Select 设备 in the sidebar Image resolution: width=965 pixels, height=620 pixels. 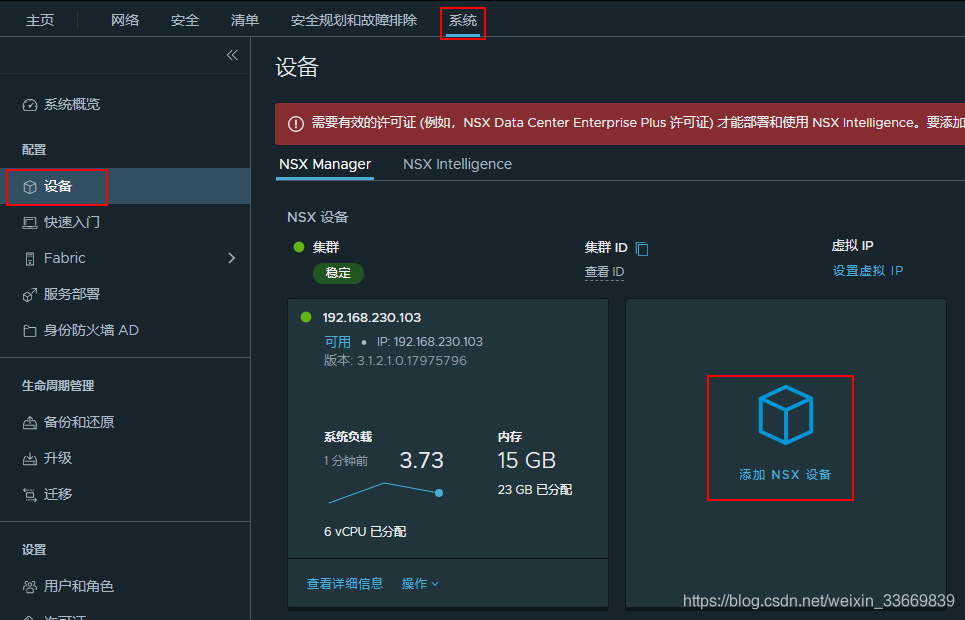[x=125, y=187]
